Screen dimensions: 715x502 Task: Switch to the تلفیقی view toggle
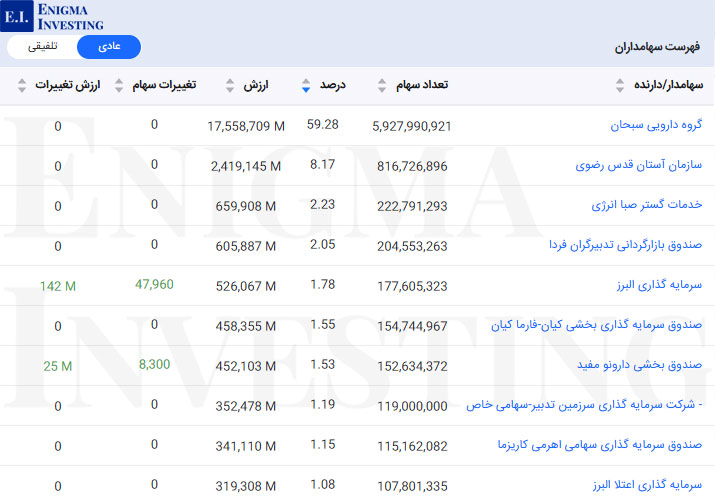click(42, 47)
